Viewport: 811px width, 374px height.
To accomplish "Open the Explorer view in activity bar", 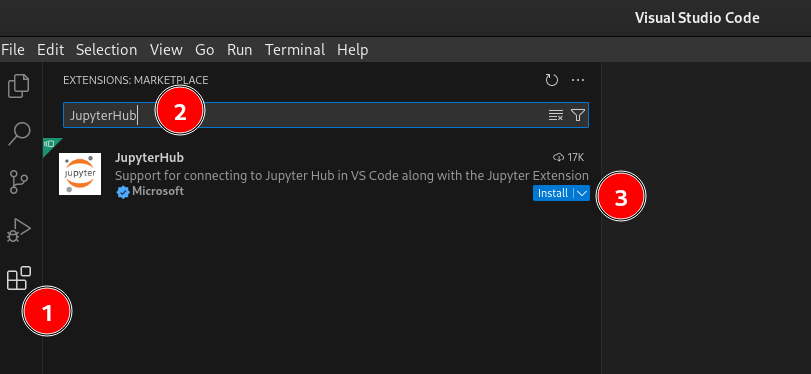I will (x=19, y=85).
